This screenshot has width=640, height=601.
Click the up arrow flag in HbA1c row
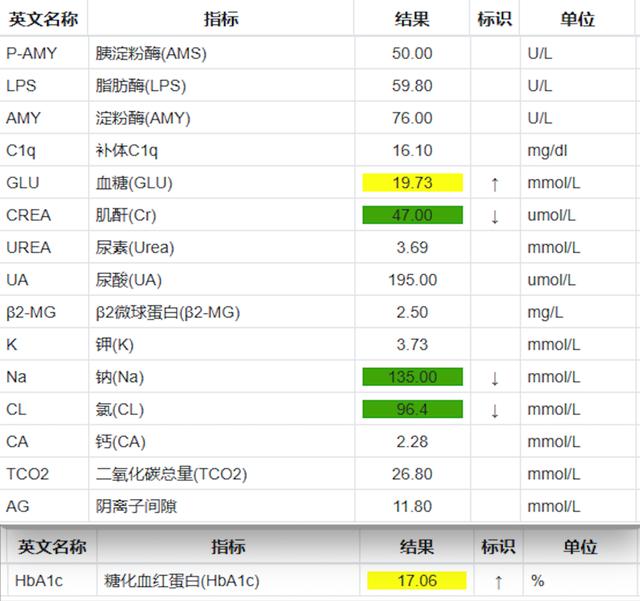point(498,582)
